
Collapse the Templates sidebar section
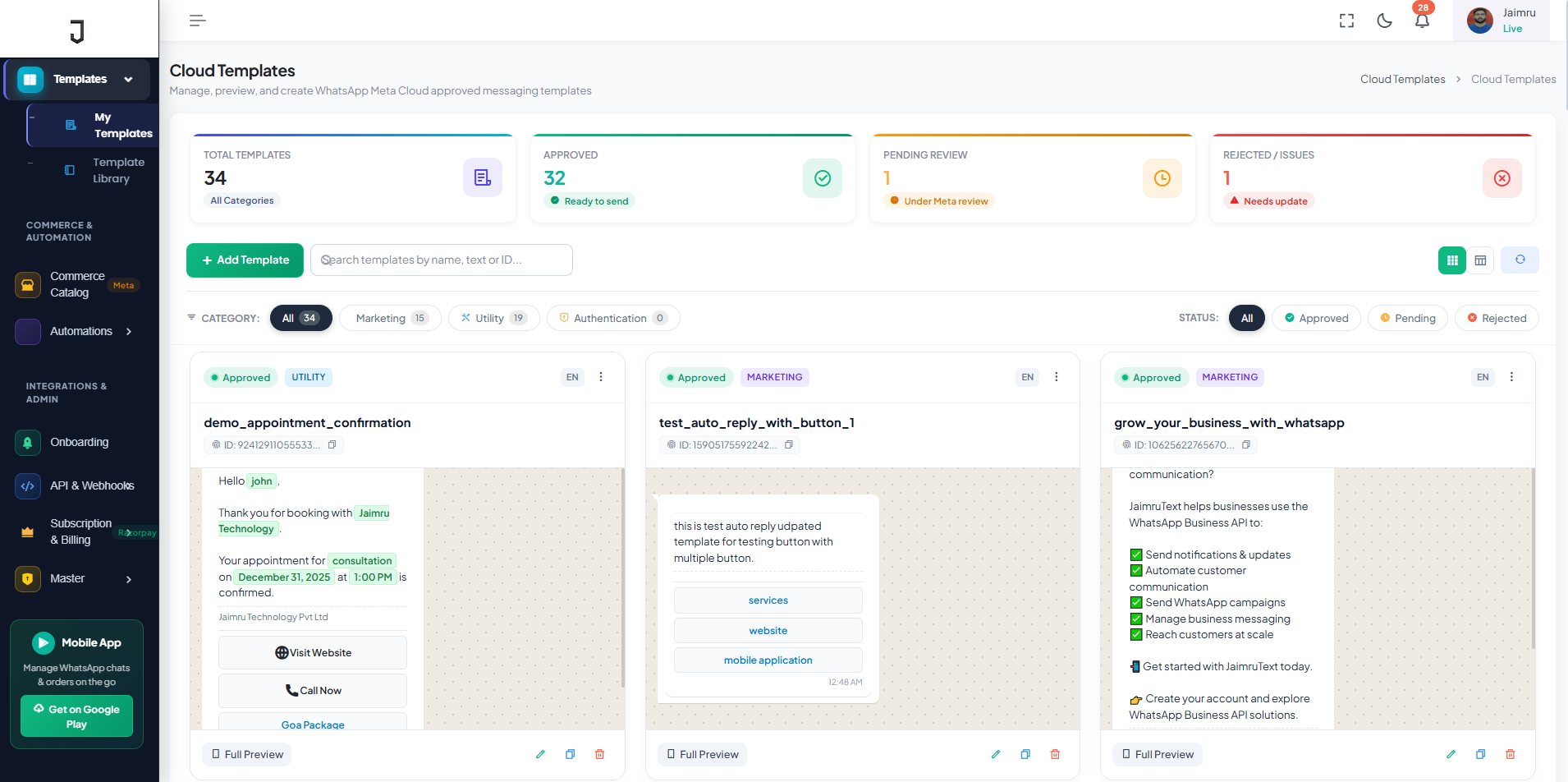coord(77,80)
